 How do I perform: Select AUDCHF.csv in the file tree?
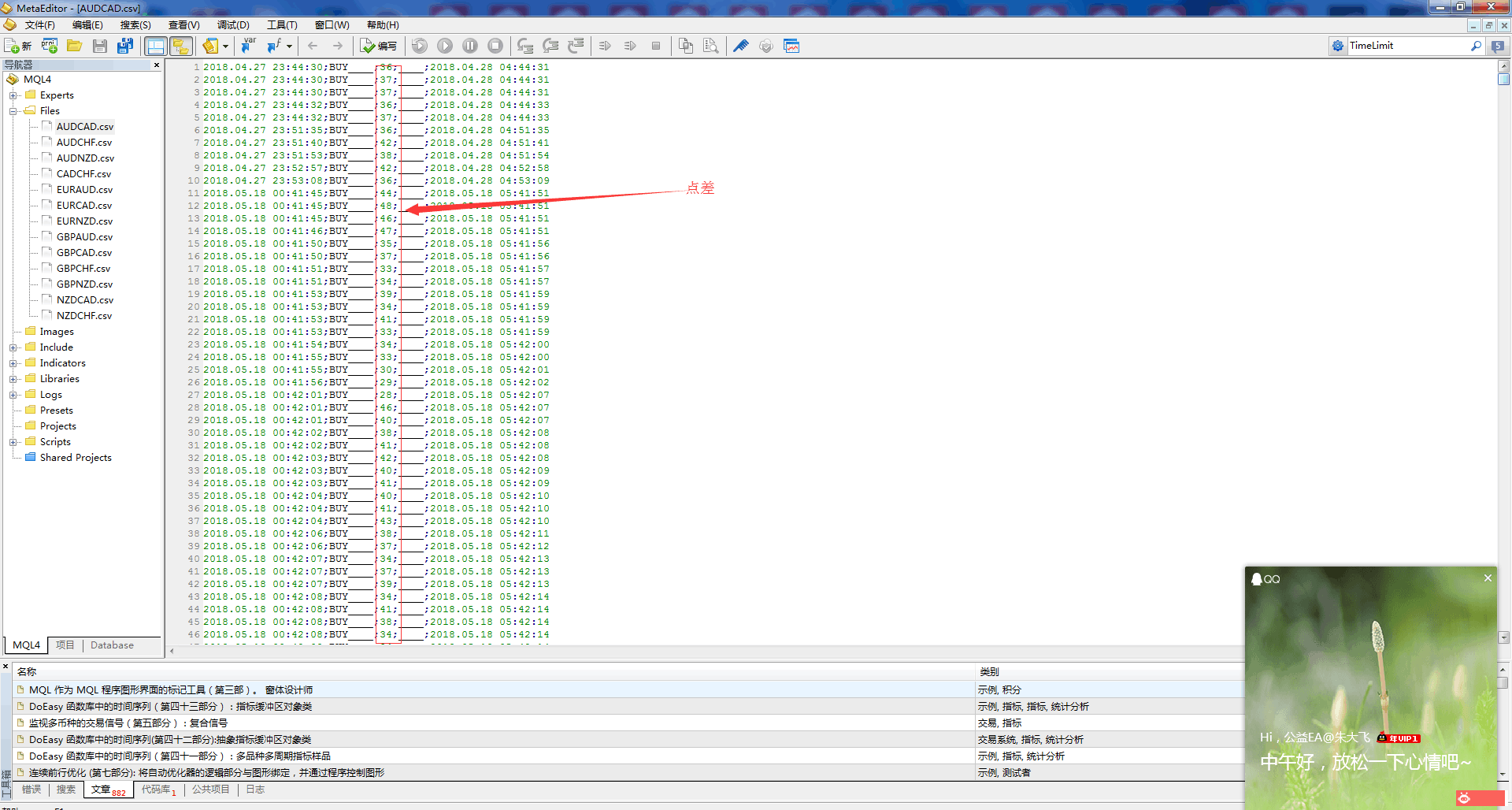tap(84, 143)
